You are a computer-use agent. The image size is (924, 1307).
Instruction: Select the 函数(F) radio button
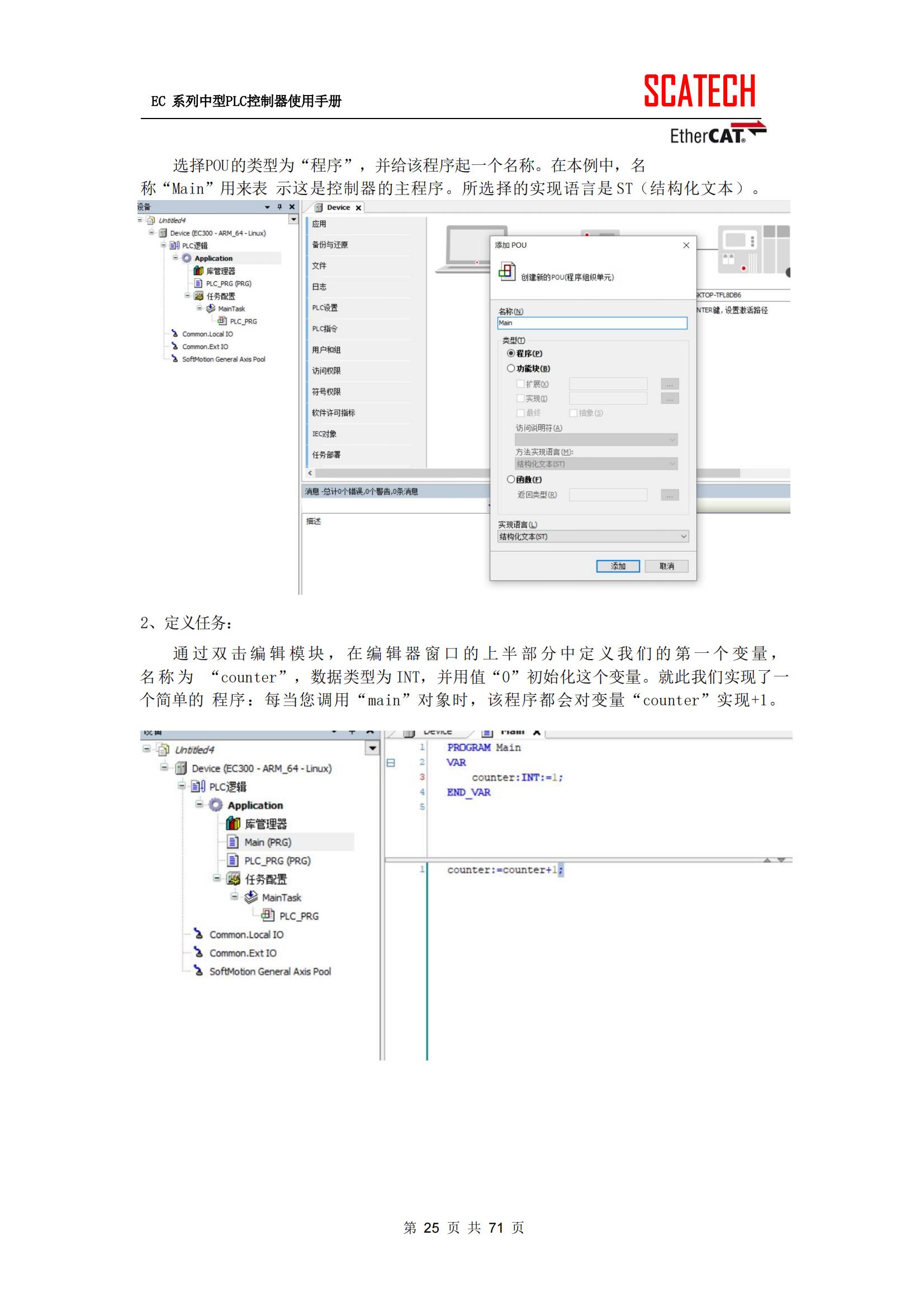click(511, 479)
